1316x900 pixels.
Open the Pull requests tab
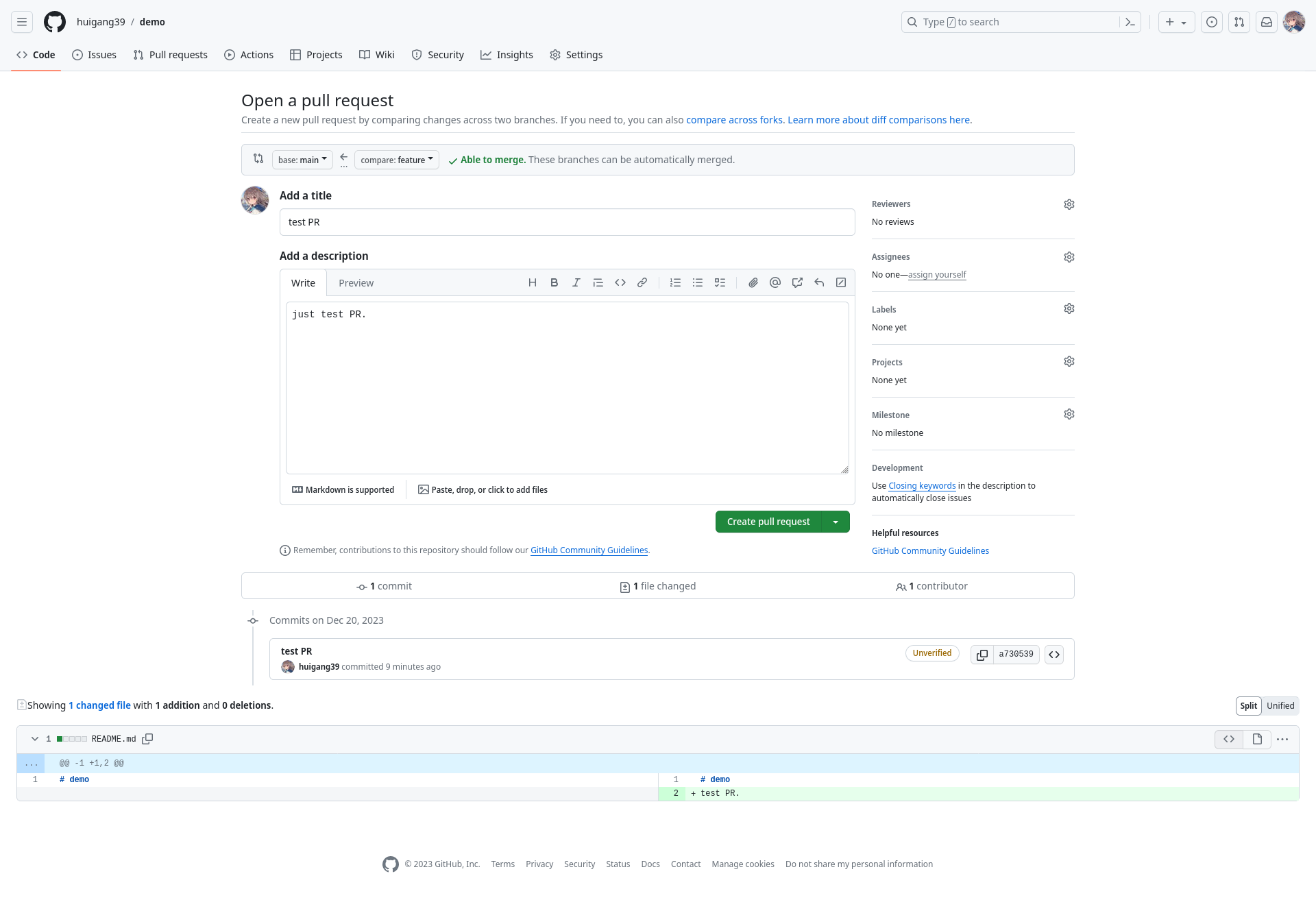(x=171, y=55)
